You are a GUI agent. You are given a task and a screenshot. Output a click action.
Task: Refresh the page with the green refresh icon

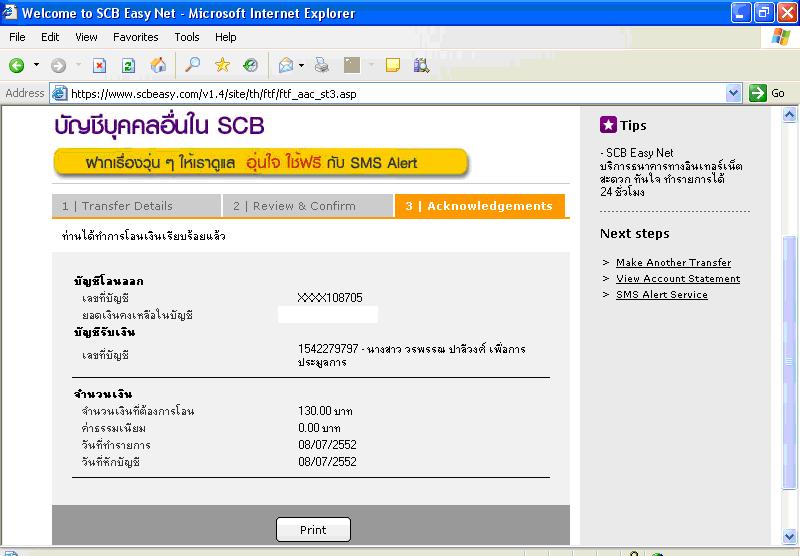[128, 65]
